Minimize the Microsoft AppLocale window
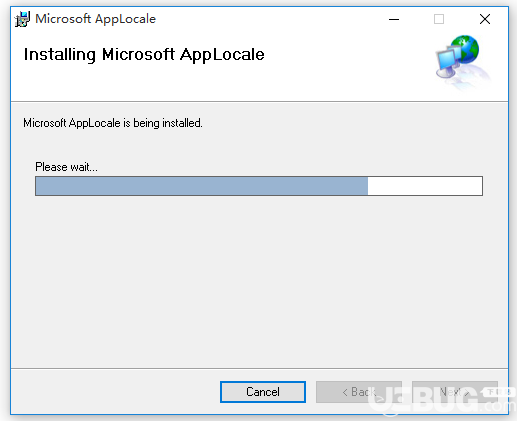Image resolution: width=517 pixels, height=421 pixels. (394, 19)
